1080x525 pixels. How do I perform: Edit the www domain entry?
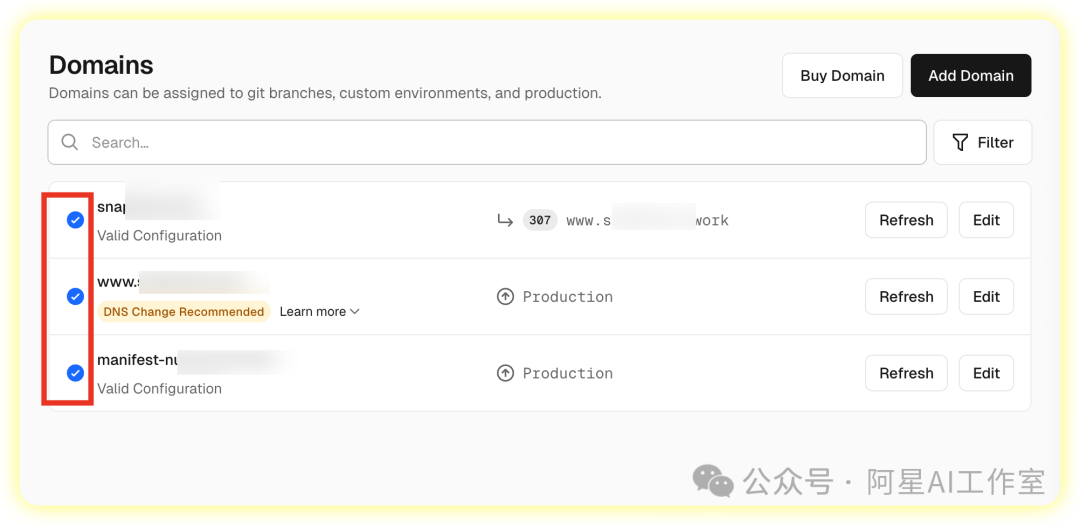point(986,297)
